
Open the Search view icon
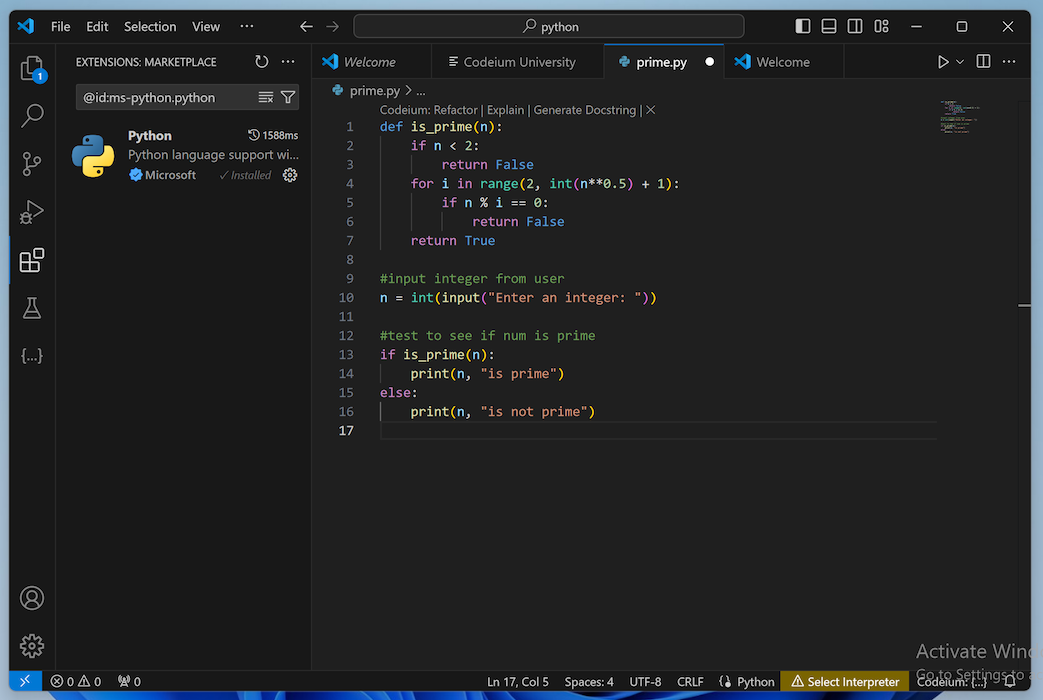pyautogui.click(x=32, y=116)
